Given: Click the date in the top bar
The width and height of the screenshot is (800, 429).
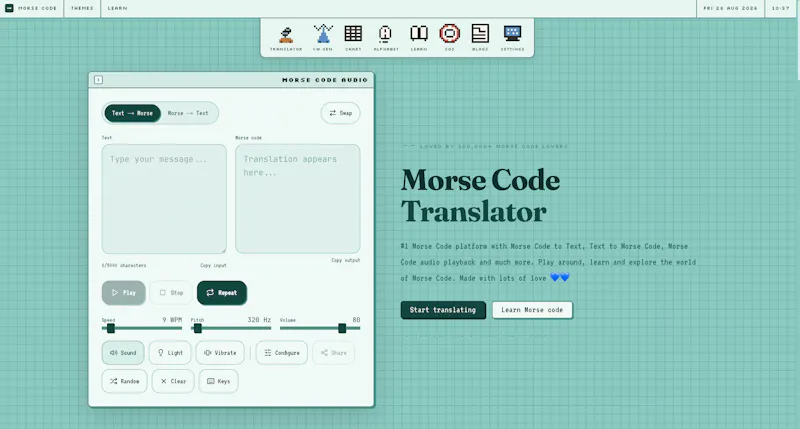Looking at the screenshot, I should point(731,8).
